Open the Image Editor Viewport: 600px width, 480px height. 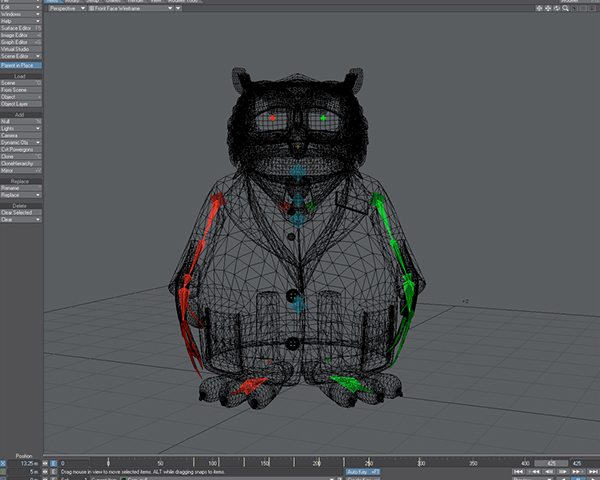[21, 35]
